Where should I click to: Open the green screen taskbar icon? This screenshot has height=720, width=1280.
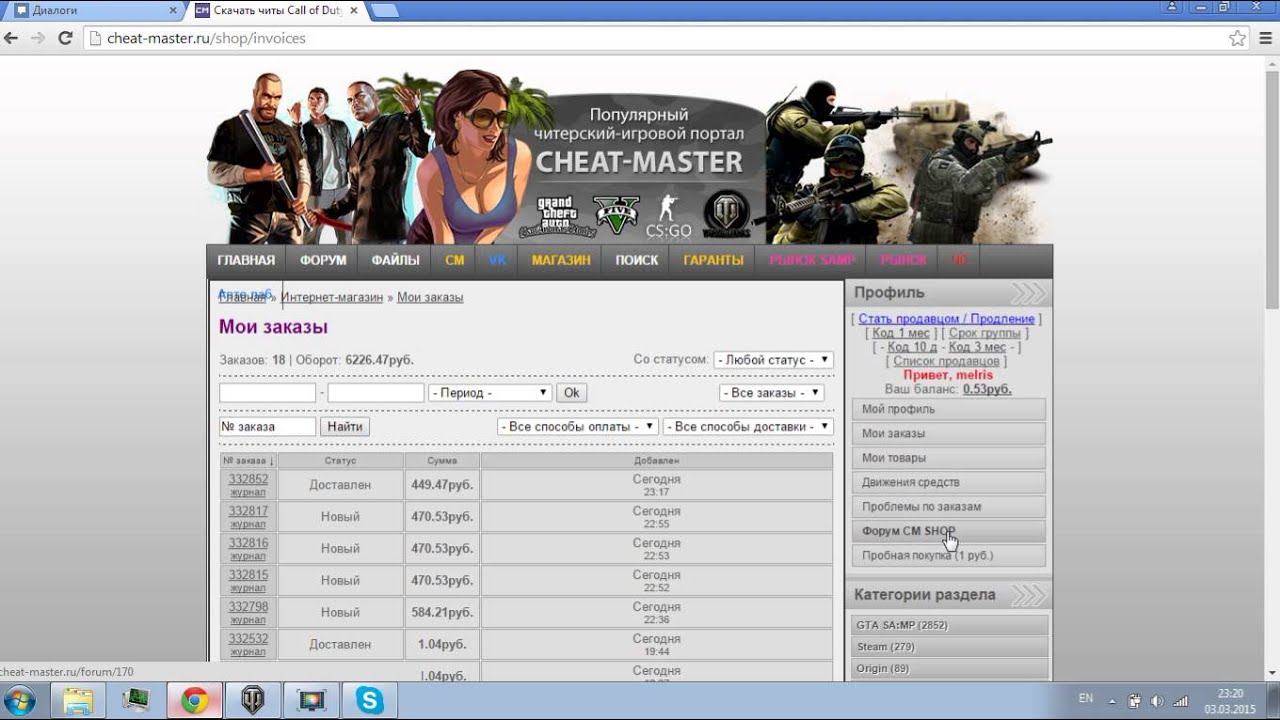[x=136, y=700]
